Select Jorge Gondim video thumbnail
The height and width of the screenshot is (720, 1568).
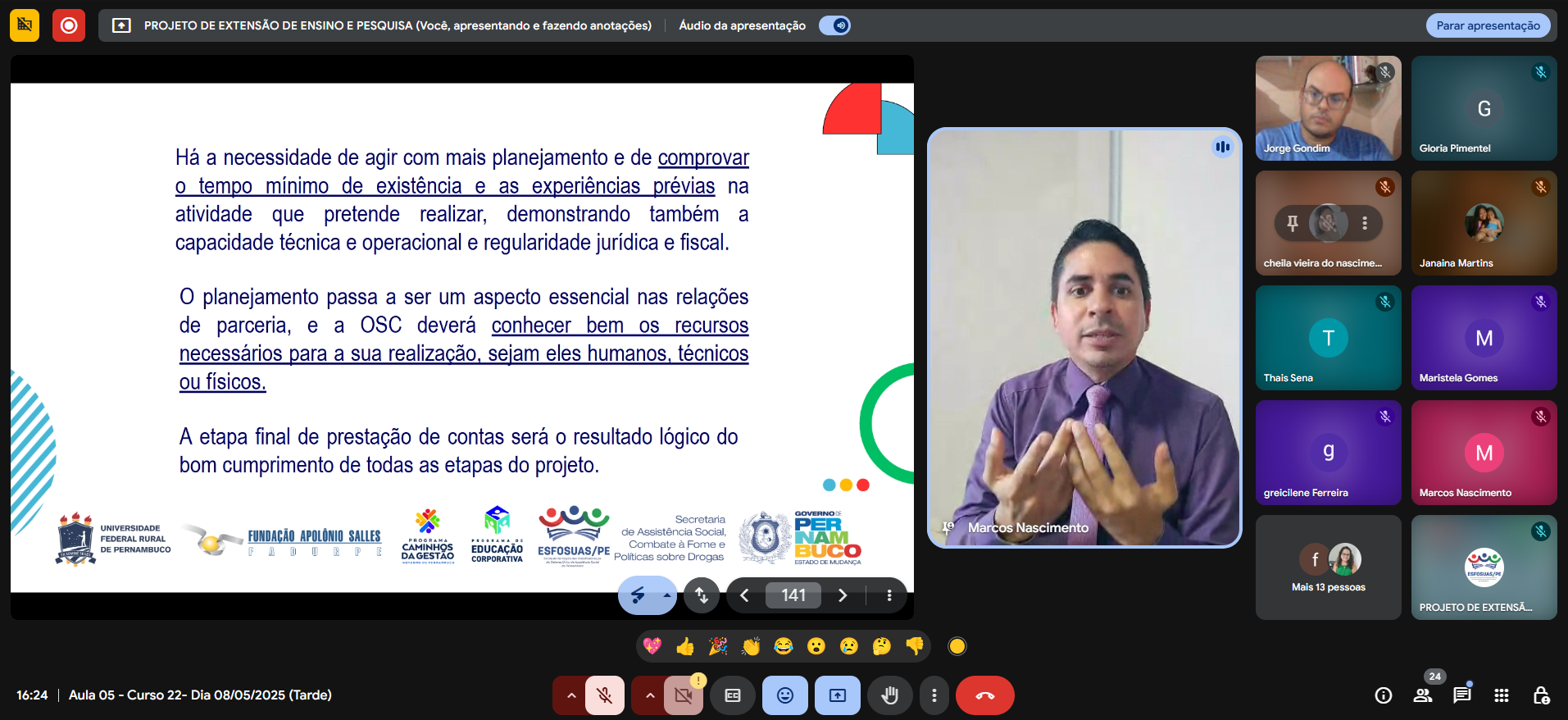click(1328, 107)
